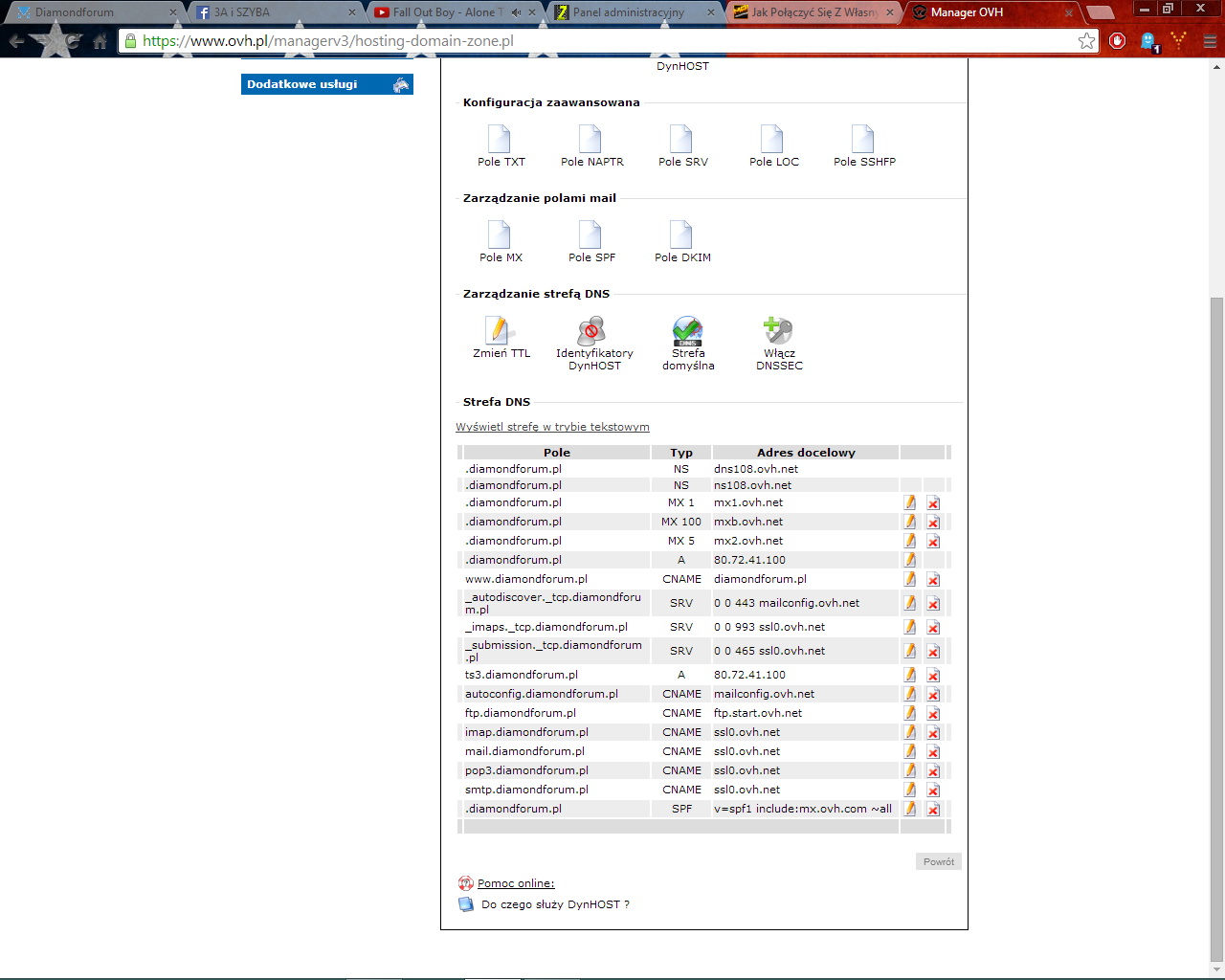1225x980 pixels.
Task: Edit the imap.diamondforum.pl record
Action: coord(910,732)
